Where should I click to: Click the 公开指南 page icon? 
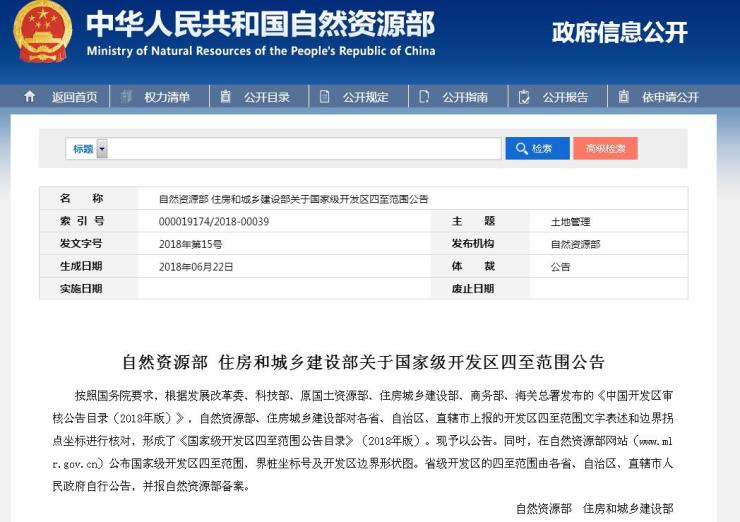click(424, 97)
